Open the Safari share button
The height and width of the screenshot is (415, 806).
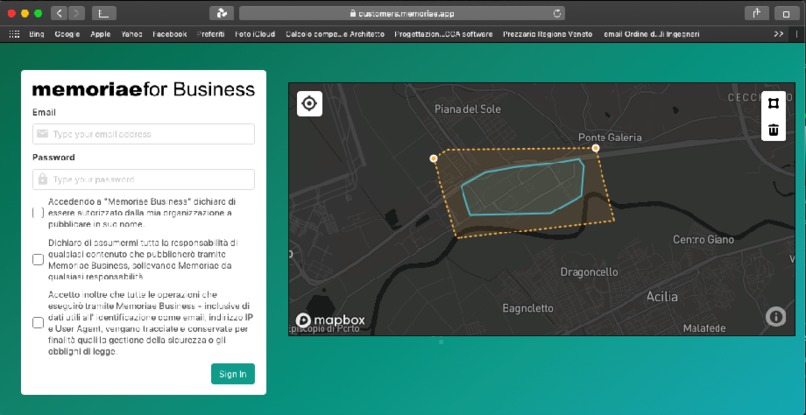(x=757, y=14)
